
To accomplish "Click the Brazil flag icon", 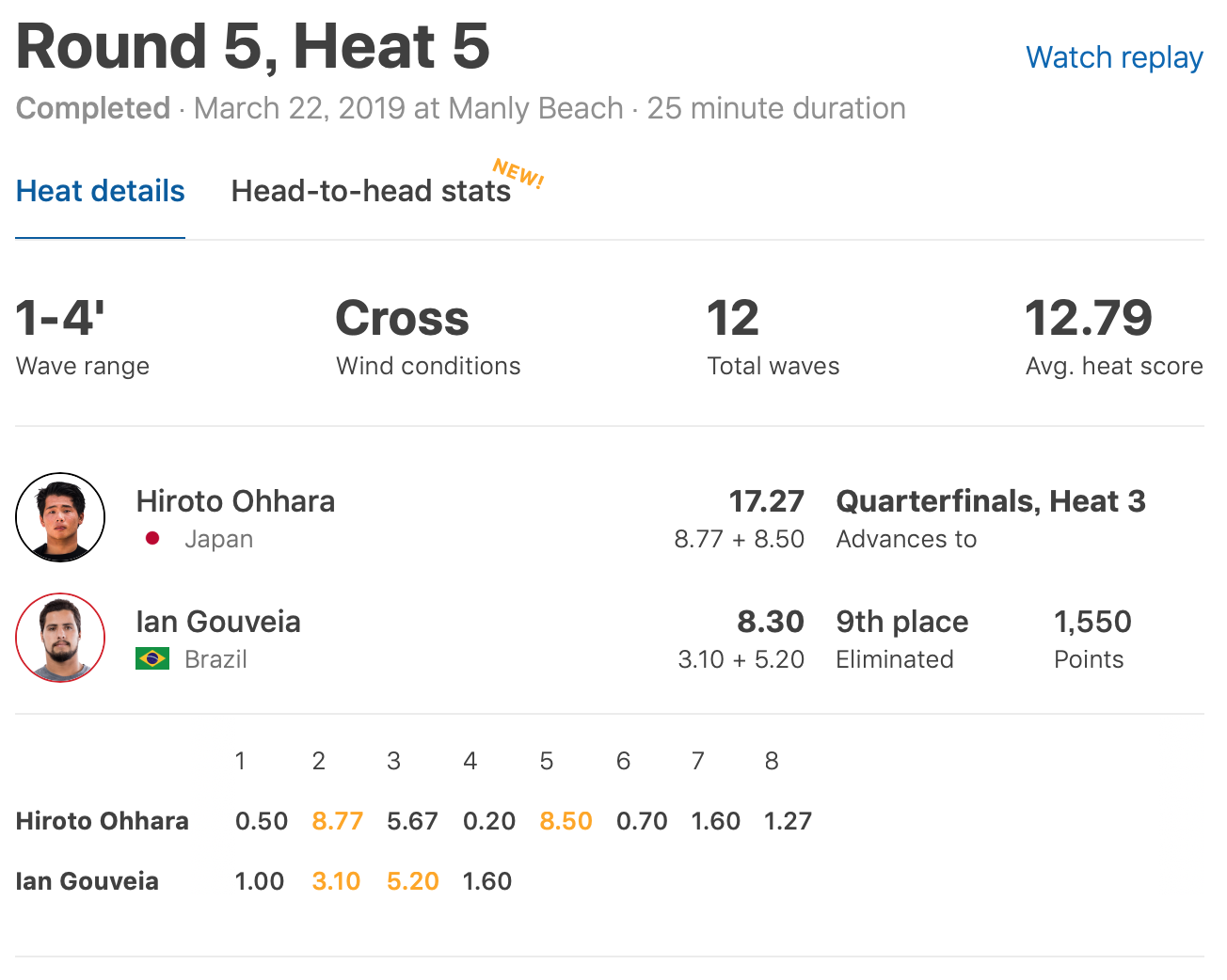I will point(152,658).
